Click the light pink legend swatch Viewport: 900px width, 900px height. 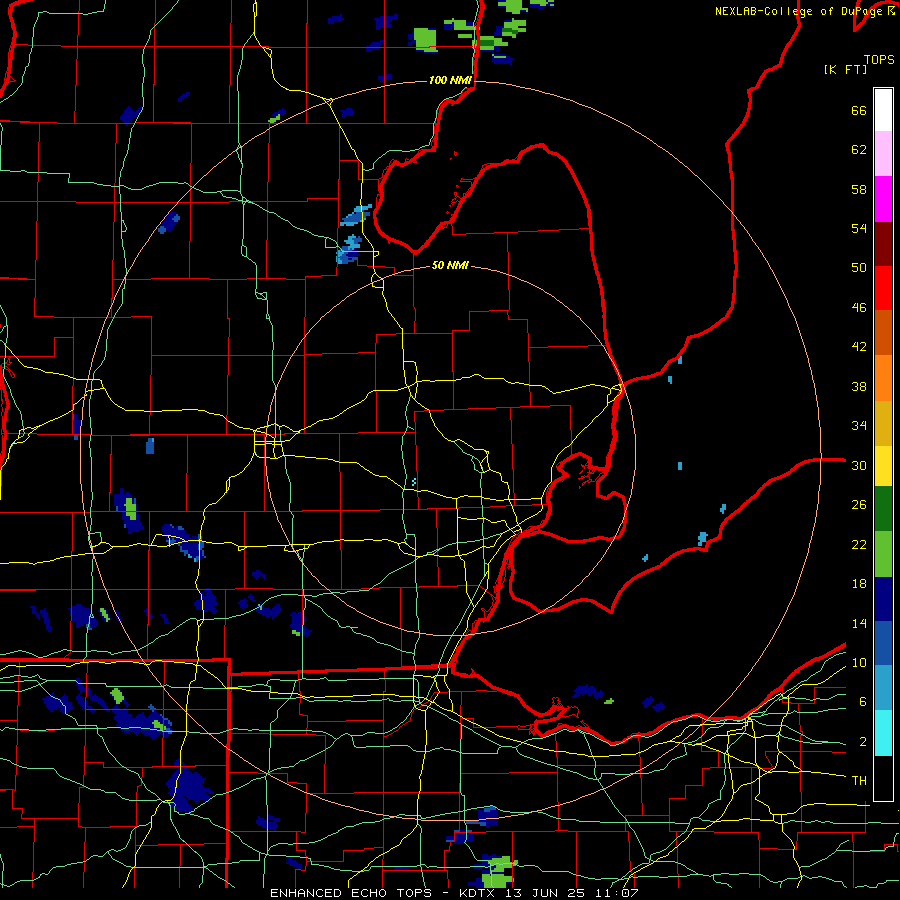tap(883, 153)
